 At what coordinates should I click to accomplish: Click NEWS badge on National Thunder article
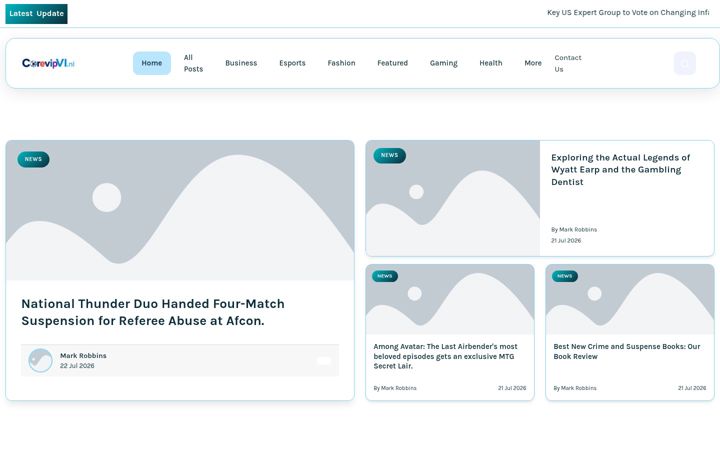33,159
